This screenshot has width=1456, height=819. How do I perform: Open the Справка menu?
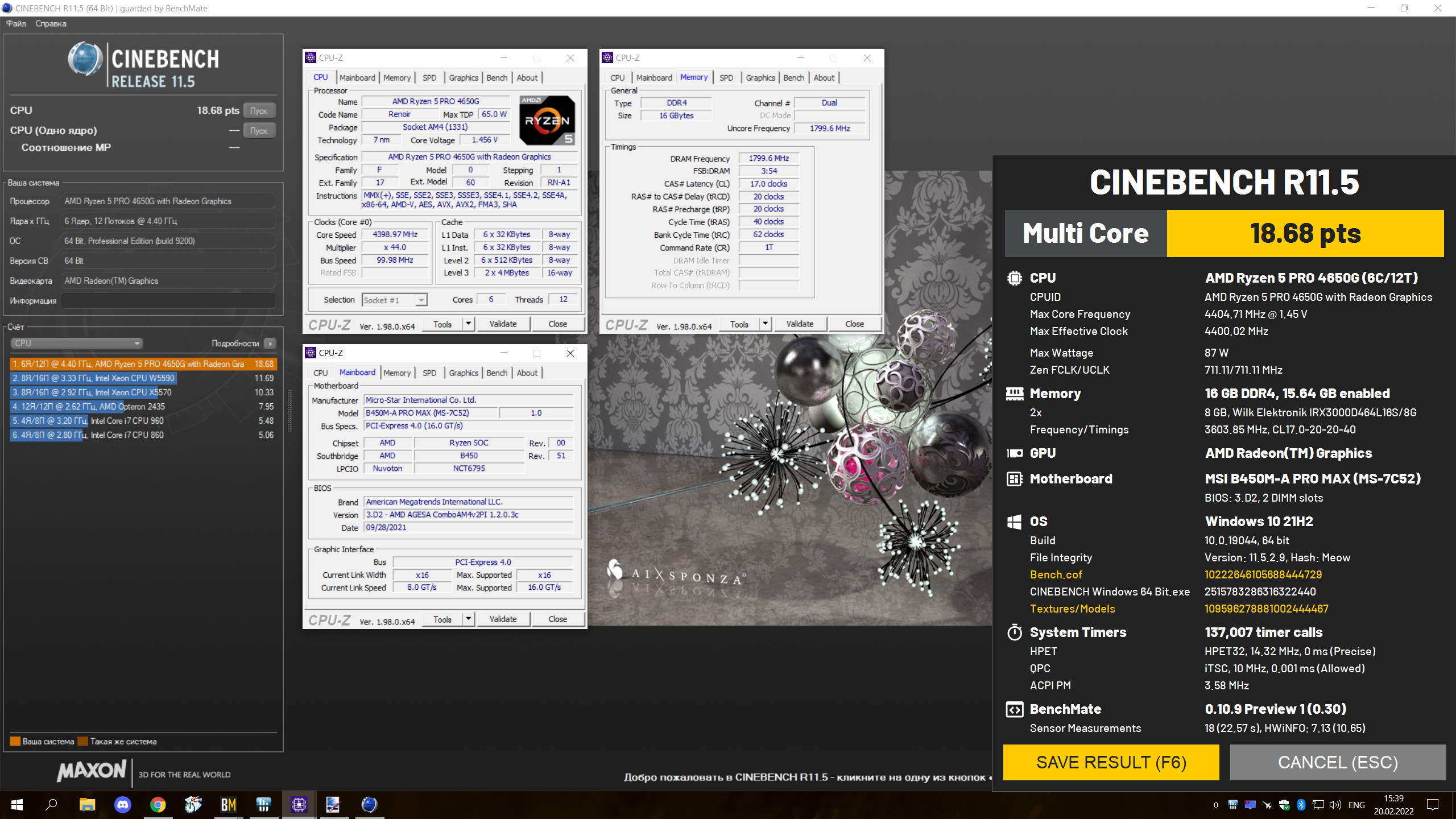pyautogui.click(x=51, y=23)
